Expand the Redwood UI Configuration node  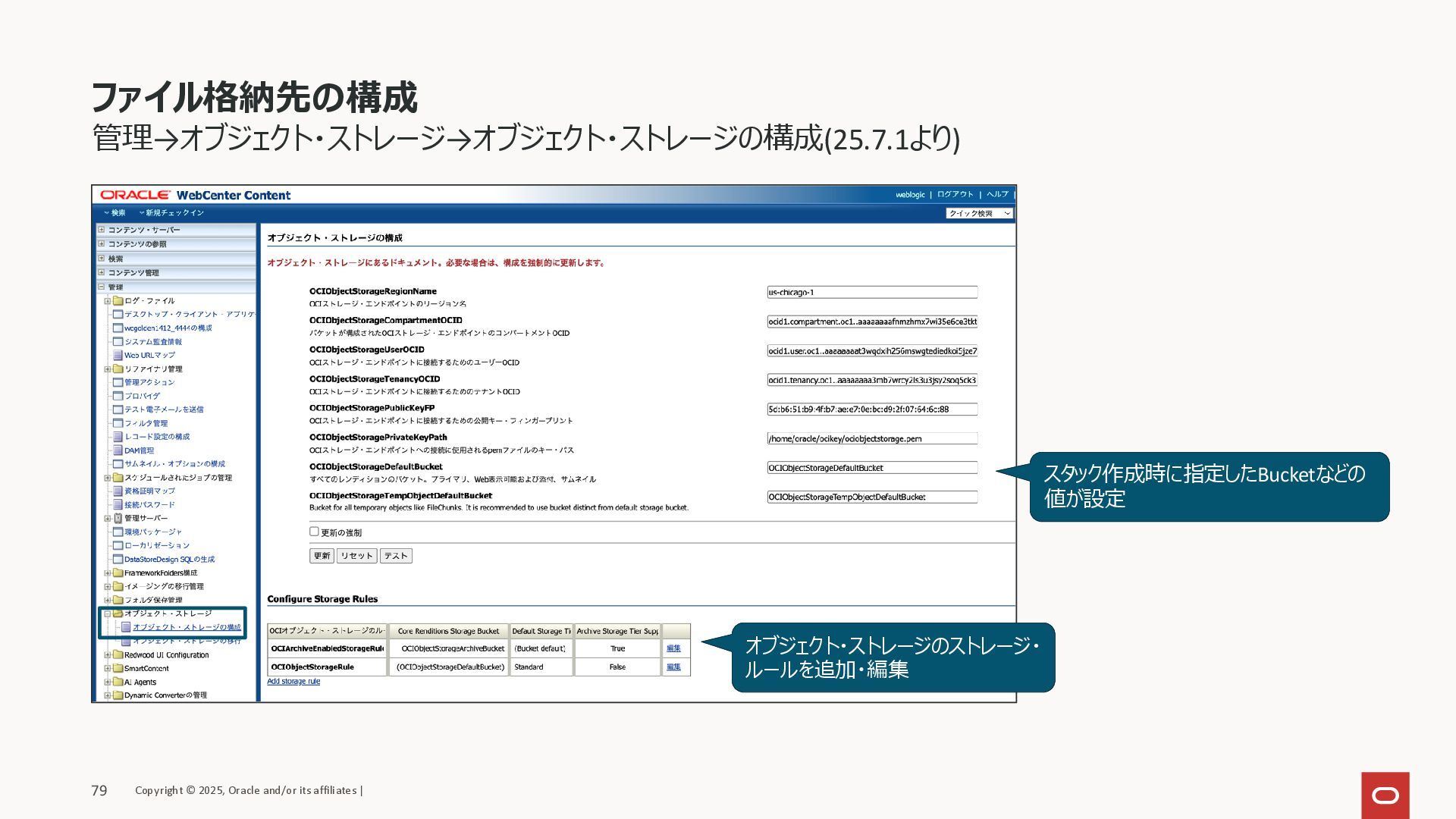tap(108, 655)
